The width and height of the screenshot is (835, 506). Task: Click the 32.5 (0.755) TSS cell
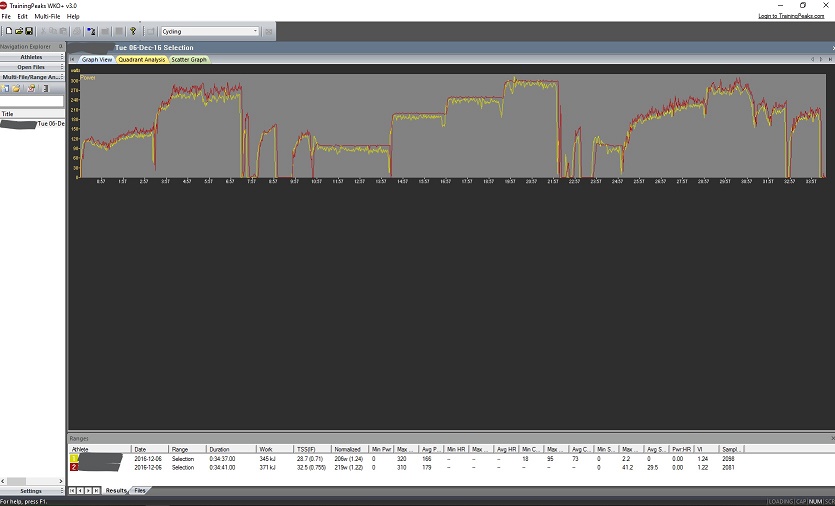tap(312, 468)
